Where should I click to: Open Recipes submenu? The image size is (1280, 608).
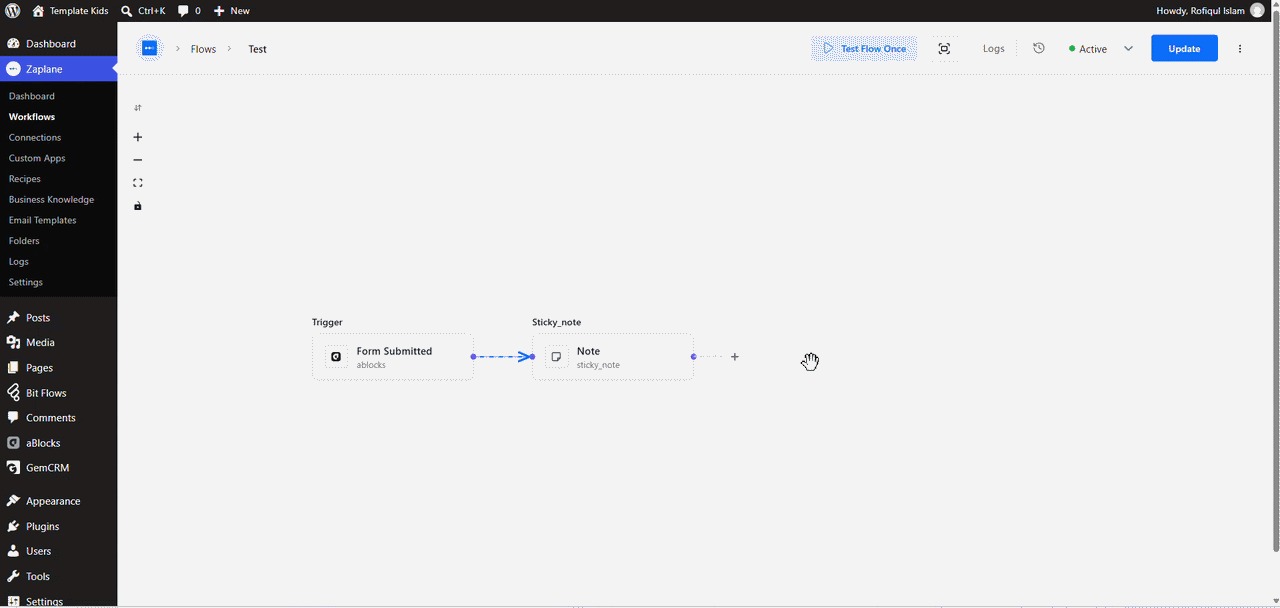pos(25,179)
